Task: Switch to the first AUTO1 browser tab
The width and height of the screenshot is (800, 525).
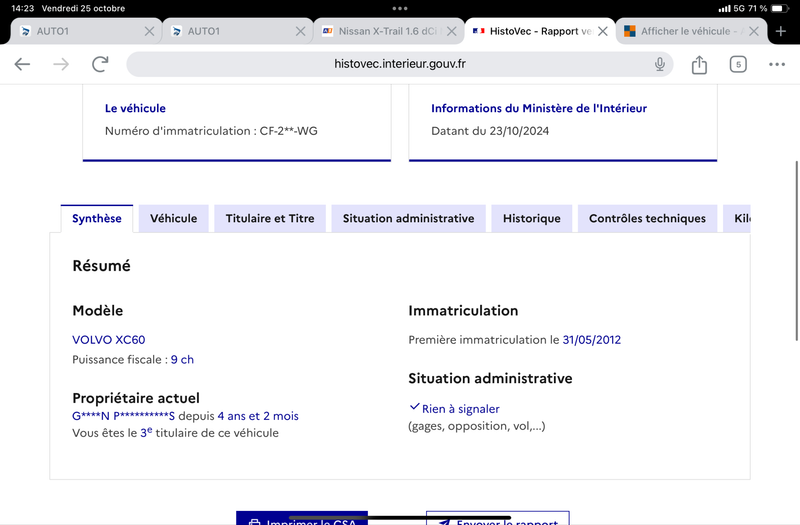Action: click(x=87, y=32)
